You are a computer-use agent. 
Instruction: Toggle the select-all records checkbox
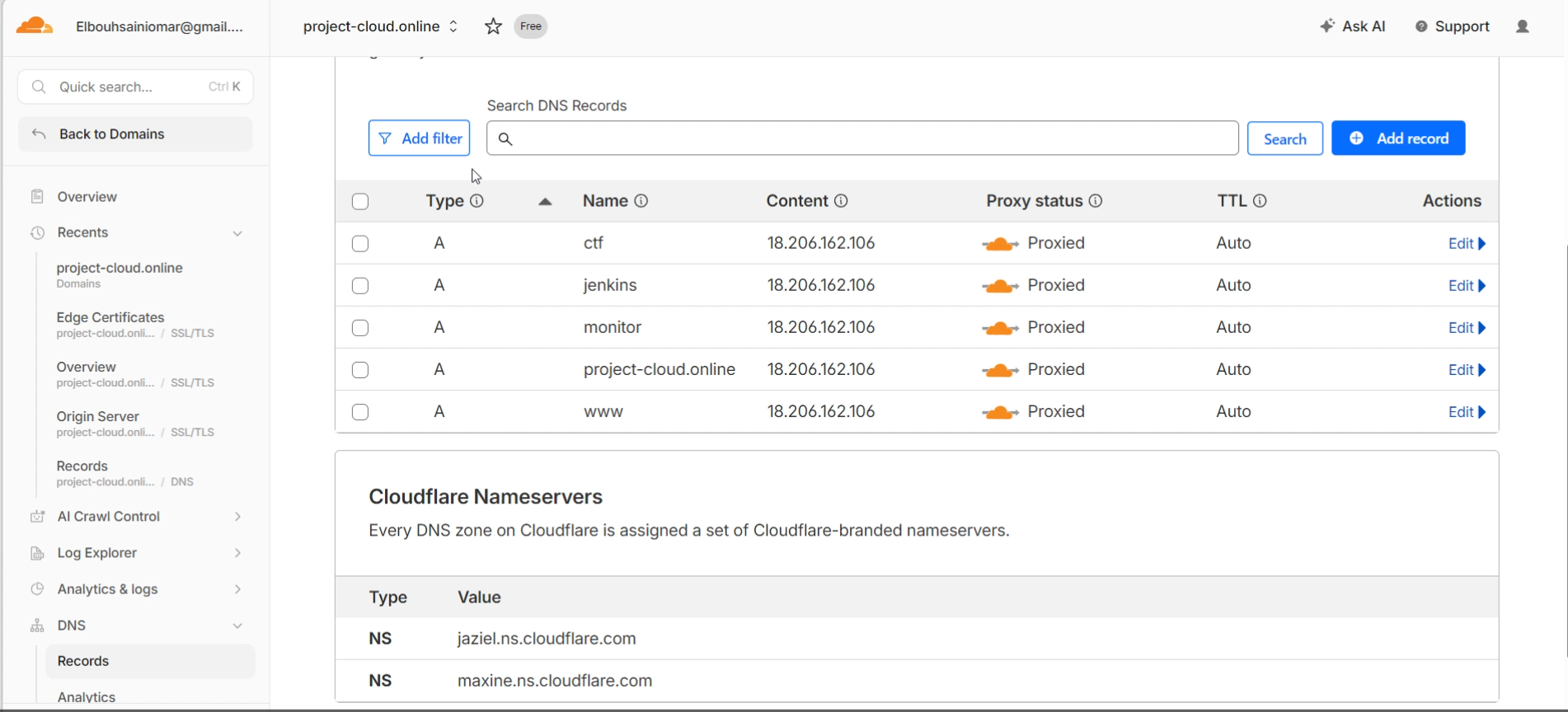tap(360, 202)
